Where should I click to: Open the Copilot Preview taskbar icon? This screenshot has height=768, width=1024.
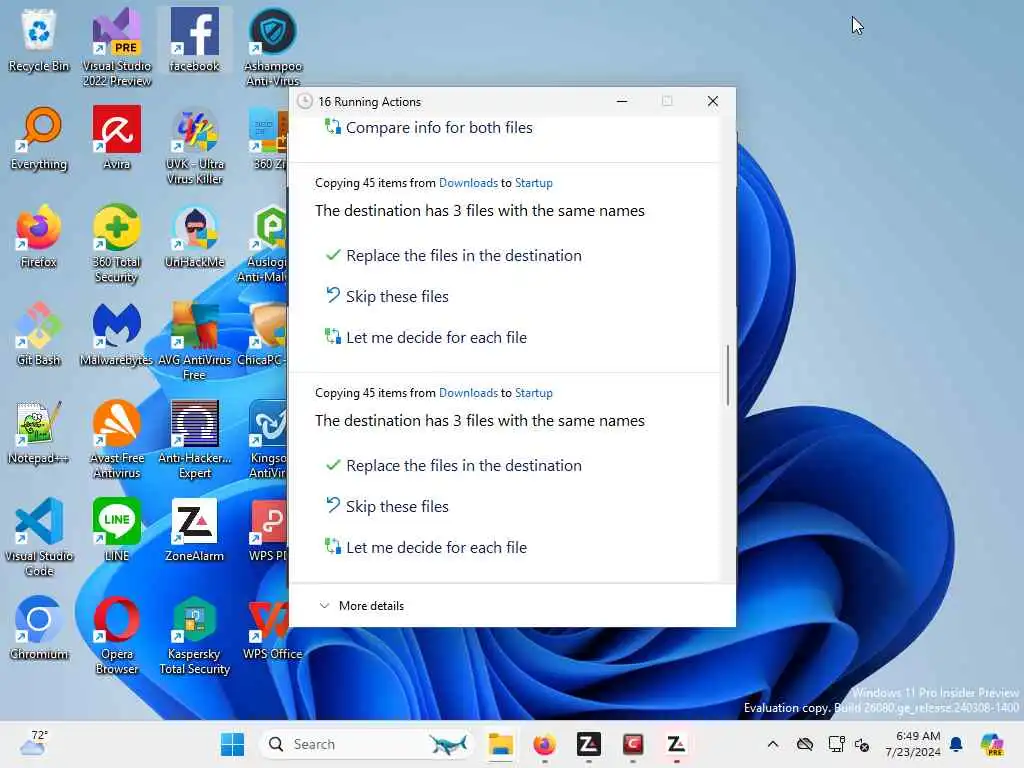(992, 744)
